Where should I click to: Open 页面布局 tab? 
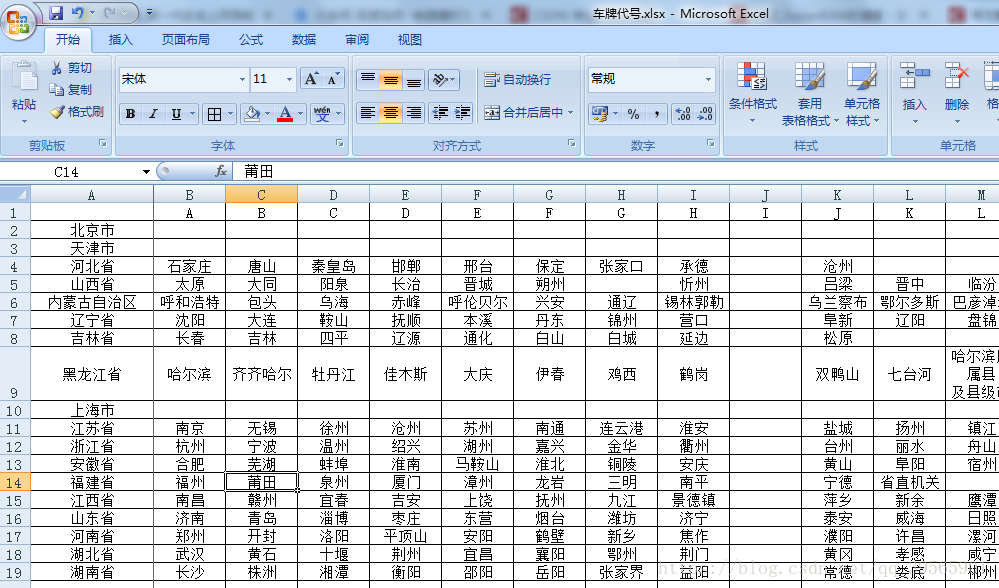(185, 39)
